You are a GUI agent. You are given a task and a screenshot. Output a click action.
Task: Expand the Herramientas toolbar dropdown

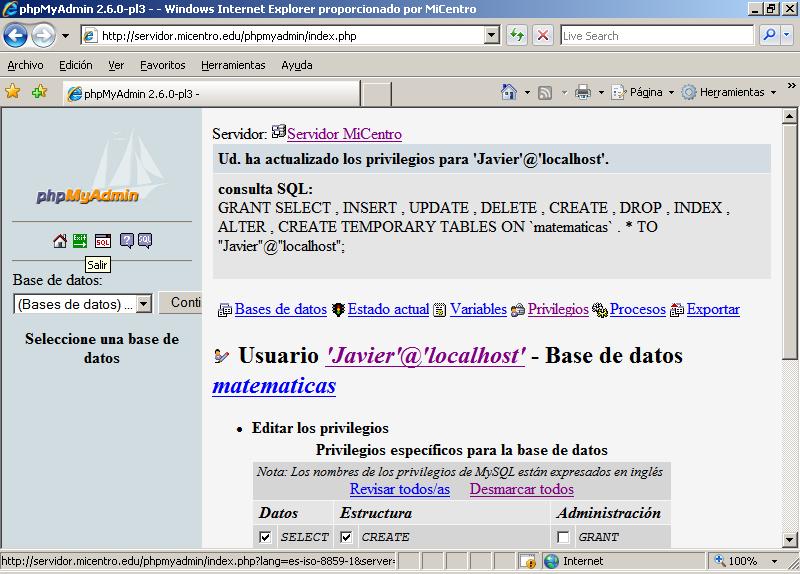[730, 92]
